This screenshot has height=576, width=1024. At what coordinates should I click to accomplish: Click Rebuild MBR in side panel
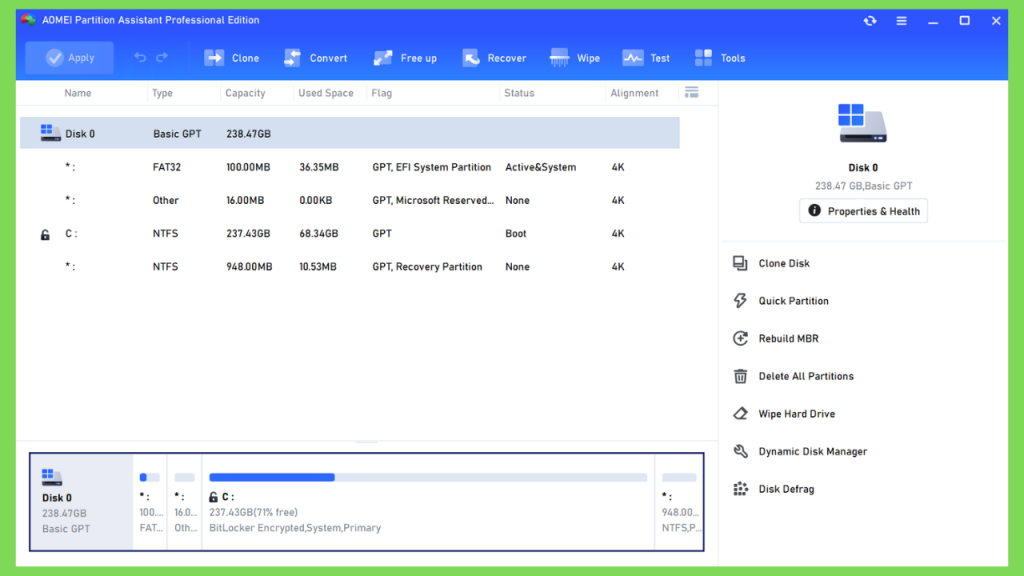(x=788, y=339)
